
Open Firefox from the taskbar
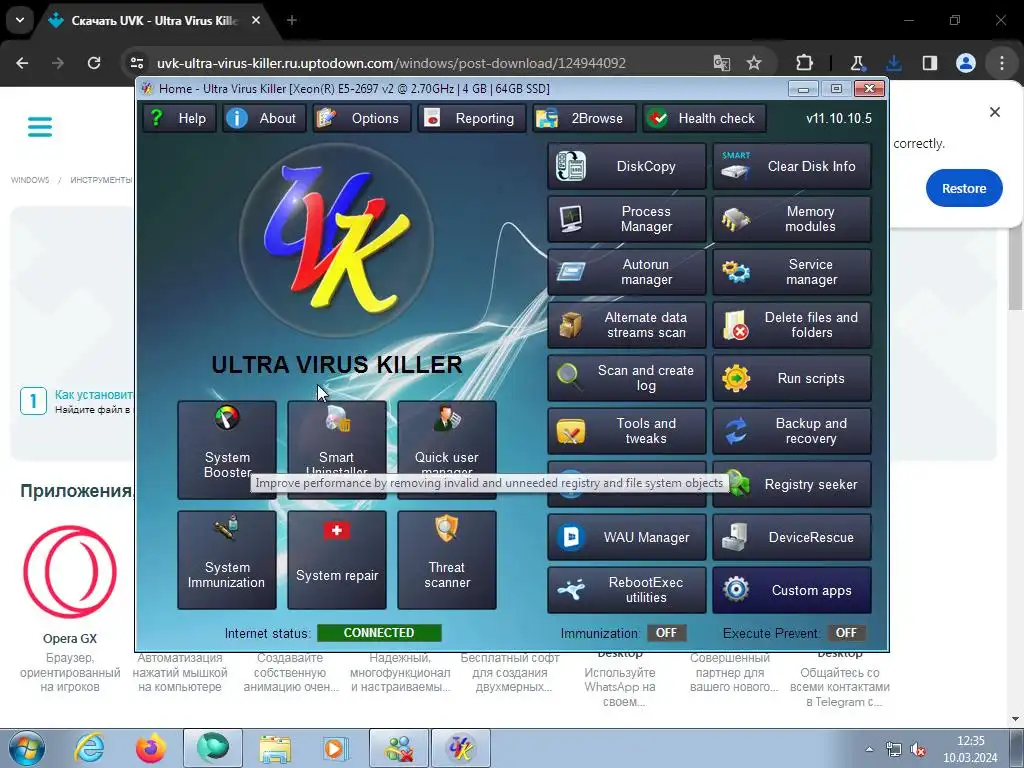[x=151, y=748]
